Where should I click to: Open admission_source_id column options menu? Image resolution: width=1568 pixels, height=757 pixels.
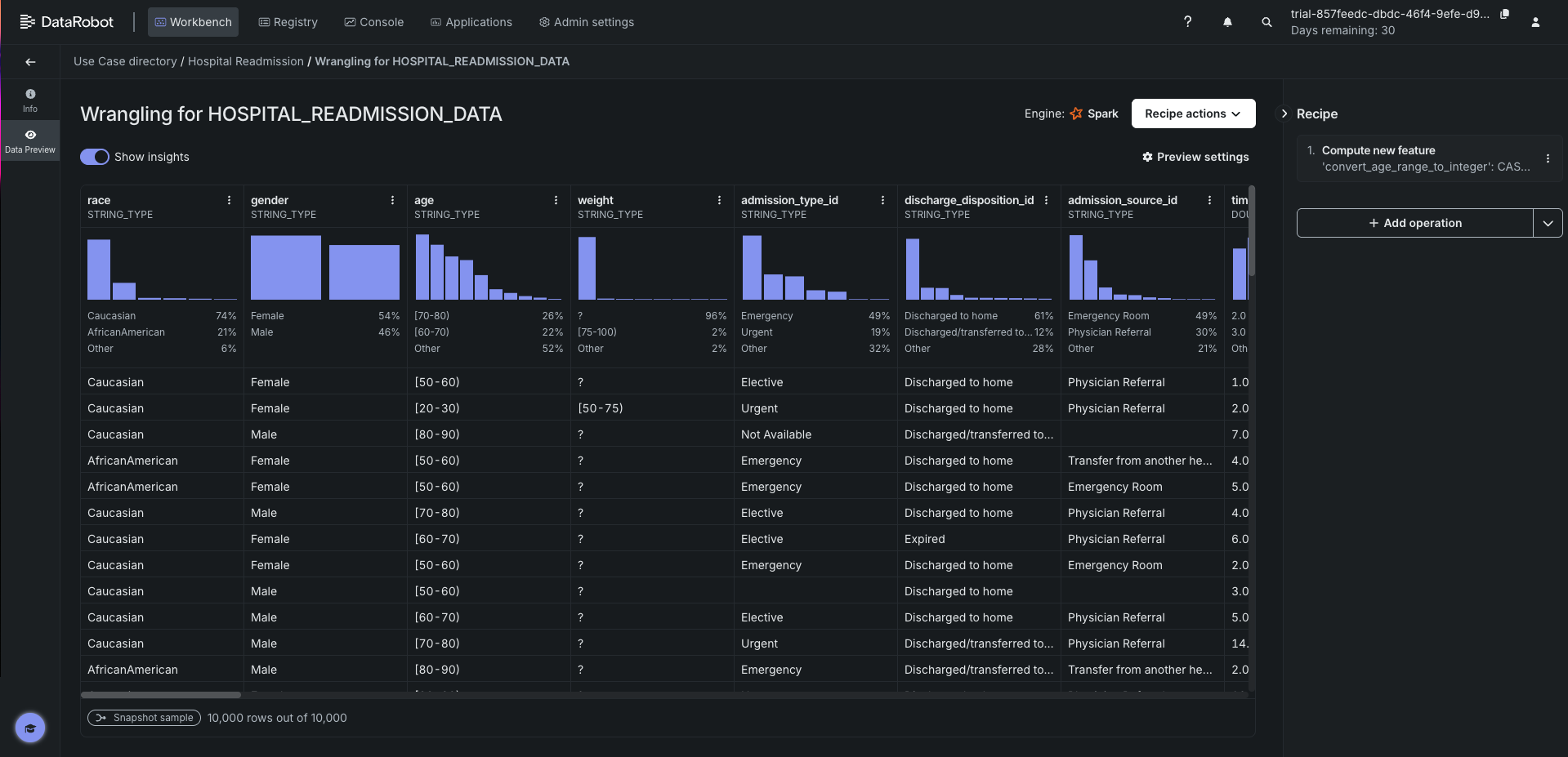tap(1209, 200)
